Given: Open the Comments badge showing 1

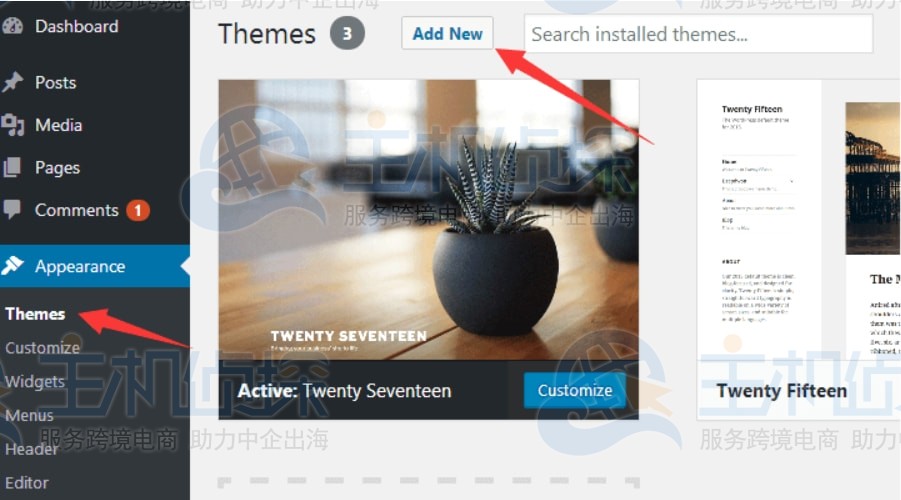Looking at the screenshot, I should pyautogui.click(x=138, y=210).
